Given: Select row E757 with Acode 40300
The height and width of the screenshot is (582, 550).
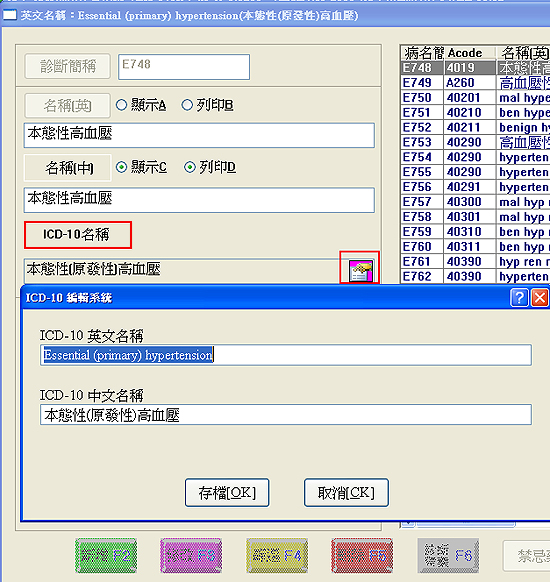Looking at the screenshot, I should 475,202.
